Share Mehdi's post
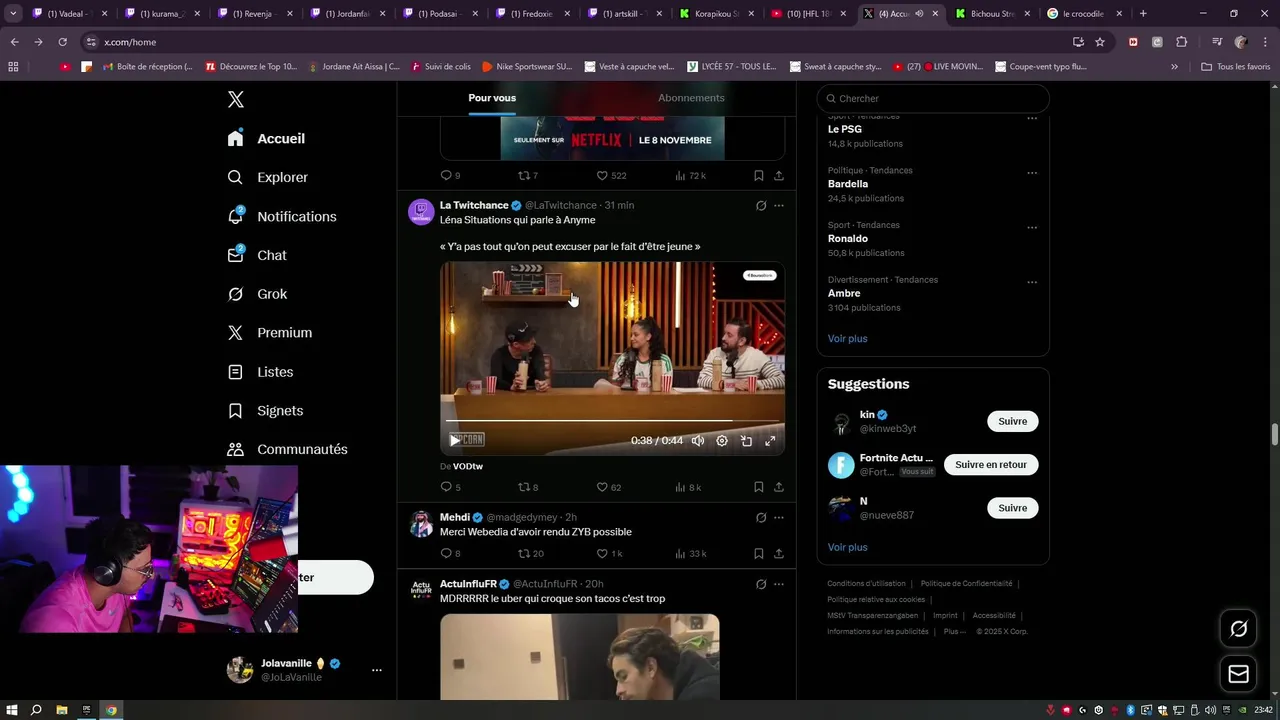This screenshot has height=720, width=1280. [779, 554]
